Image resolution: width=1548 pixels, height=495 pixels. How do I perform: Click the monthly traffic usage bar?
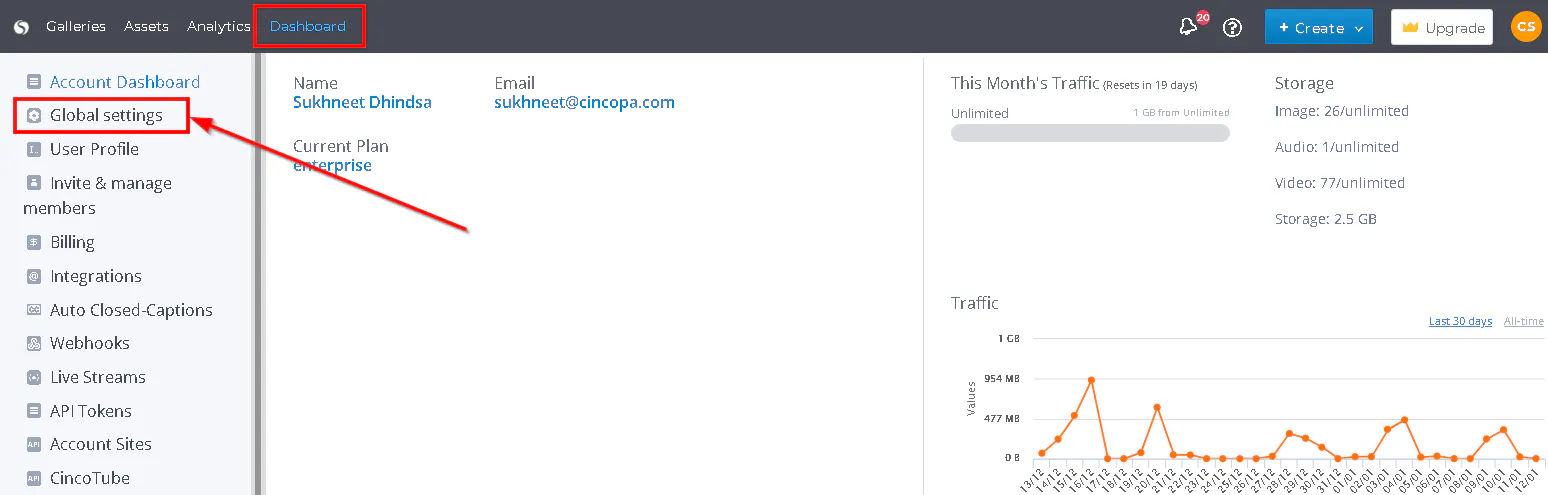click(x=1090, y=133)
